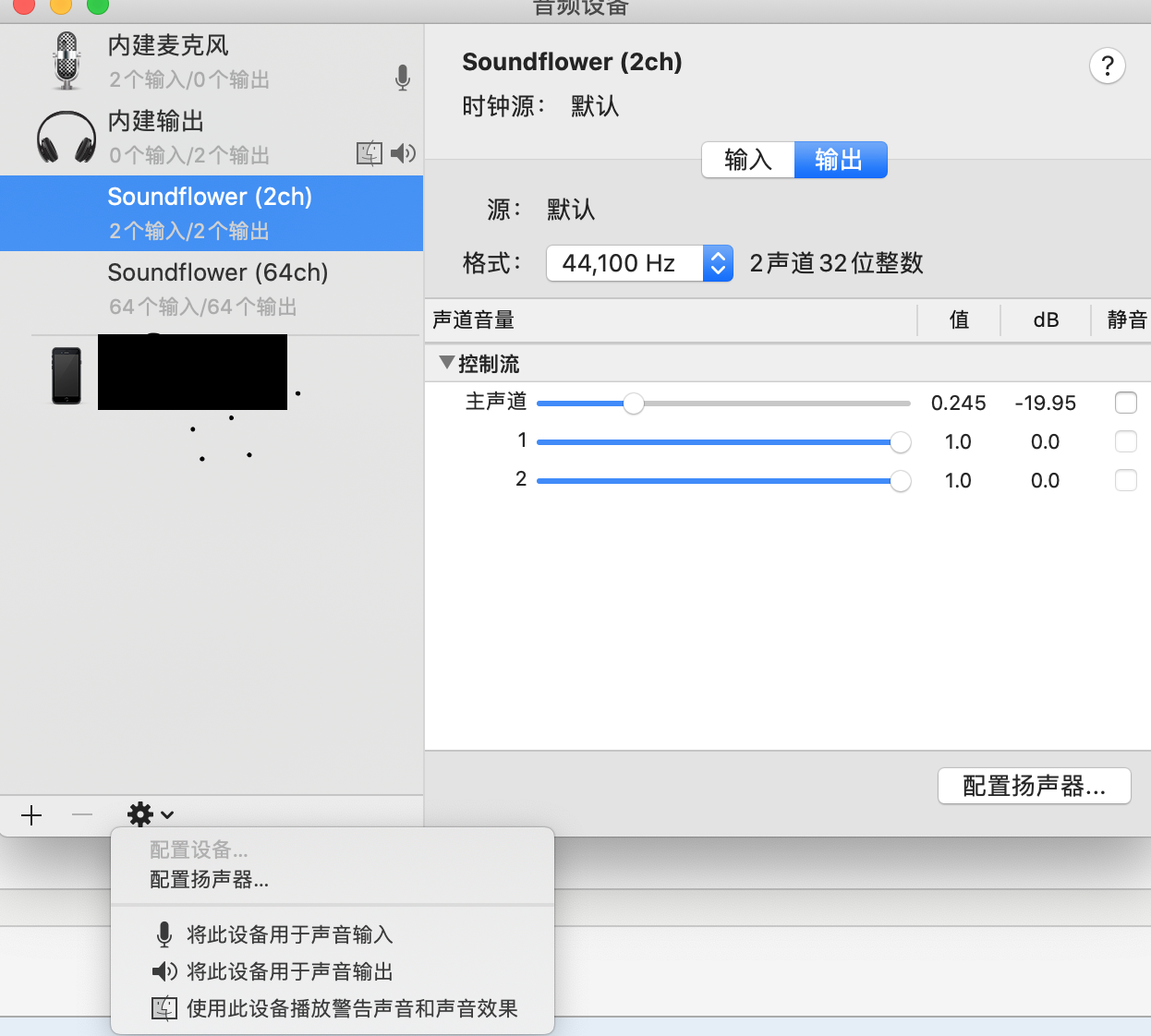This screenshot has height=1036, width=1151.
Task: Click the 声道音量 column header
Action: [671, 320]
